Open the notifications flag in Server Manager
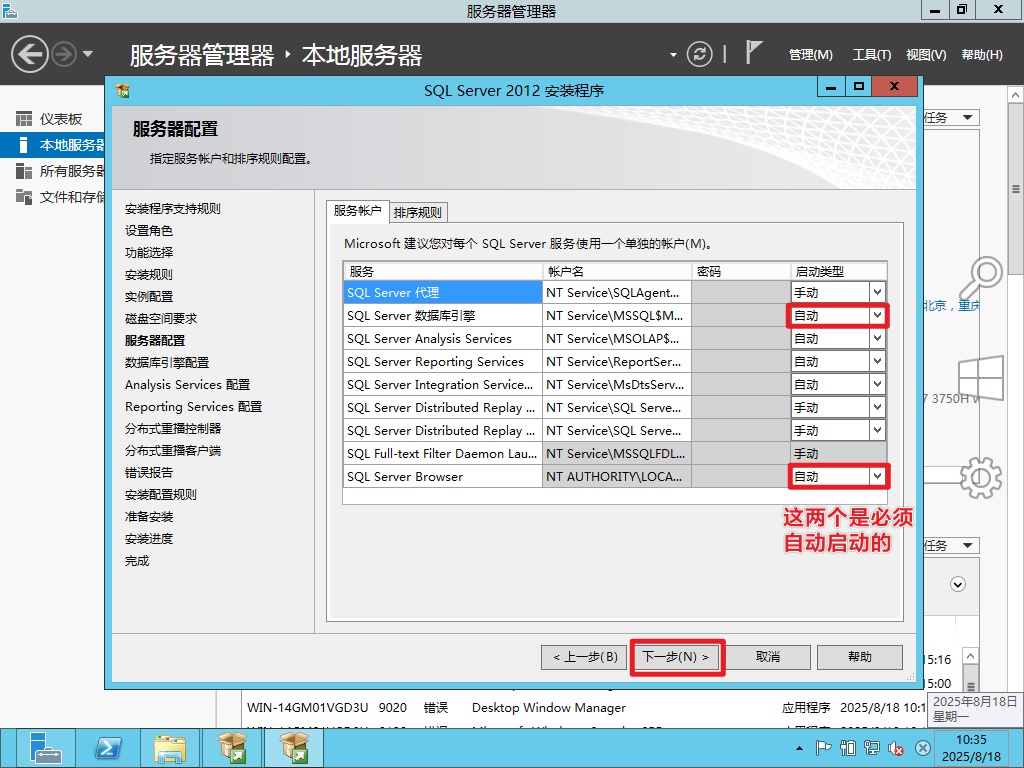Image resolution: width=1024 pixels, height=768 pixels. (754, 52)
